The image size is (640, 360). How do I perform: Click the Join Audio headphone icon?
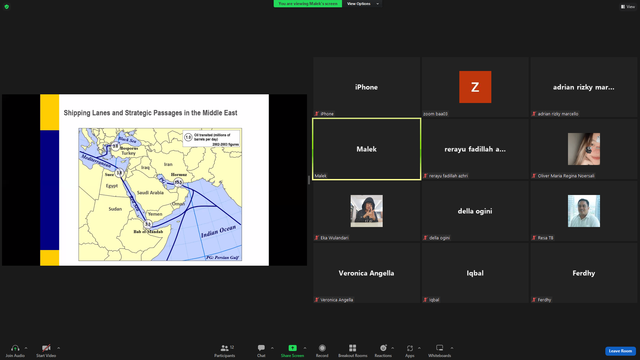[x=15, y=348]
